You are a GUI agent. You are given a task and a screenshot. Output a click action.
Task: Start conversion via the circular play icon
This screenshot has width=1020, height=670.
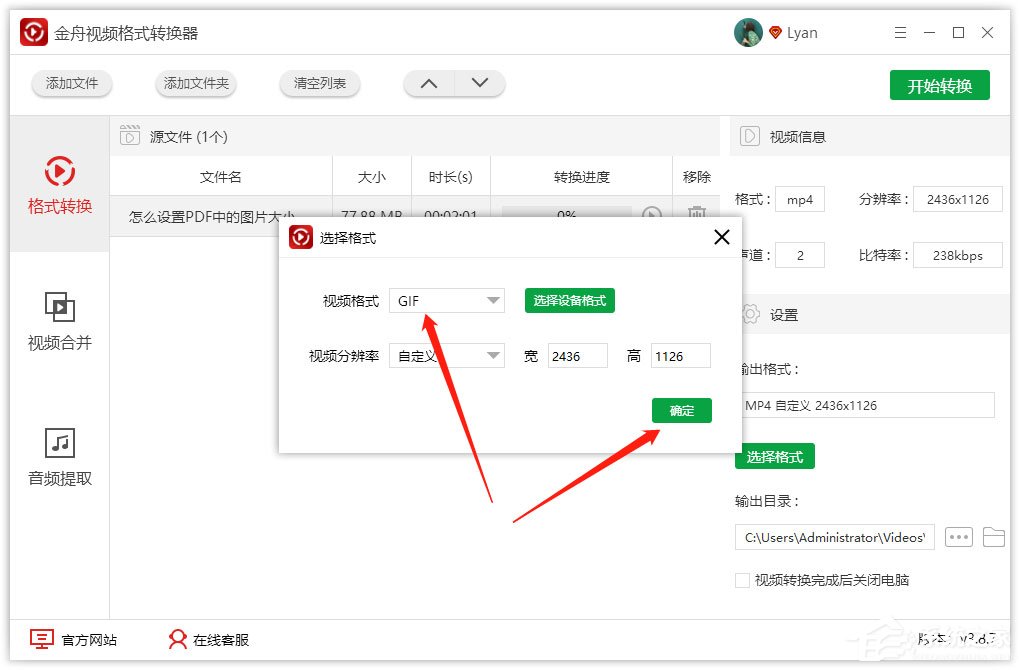point(652,215)
